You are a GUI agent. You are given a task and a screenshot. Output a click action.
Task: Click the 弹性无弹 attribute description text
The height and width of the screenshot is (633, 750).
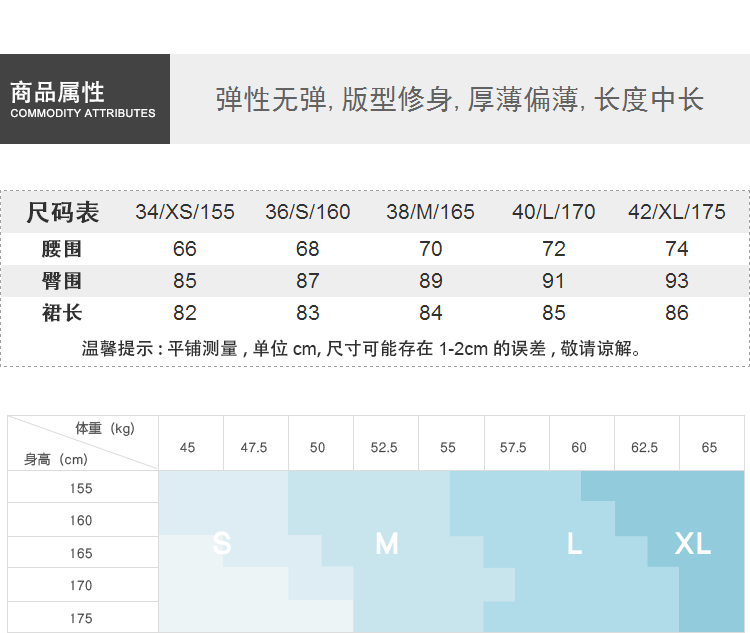[459, 100]
